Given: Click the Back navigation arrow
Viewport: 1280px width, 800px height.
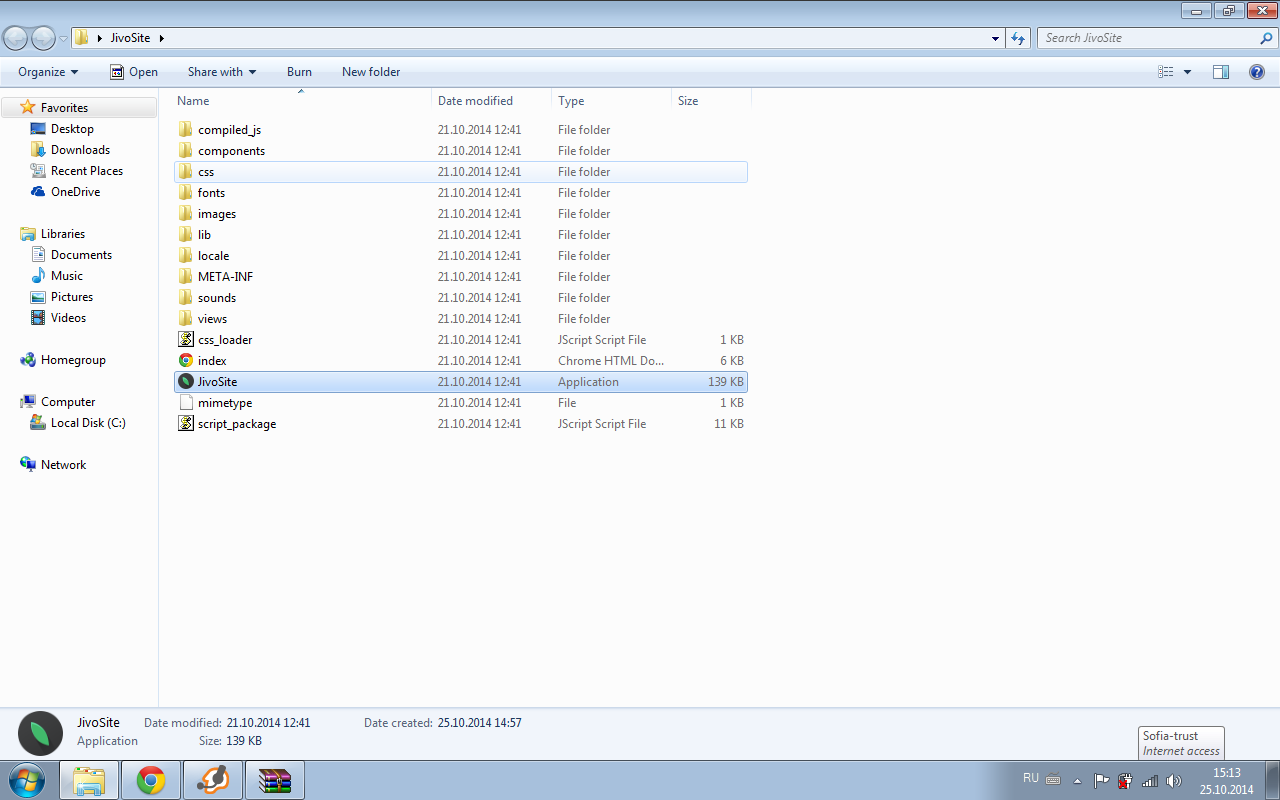Looking at the screenshot, I should (x=16, y=38).
